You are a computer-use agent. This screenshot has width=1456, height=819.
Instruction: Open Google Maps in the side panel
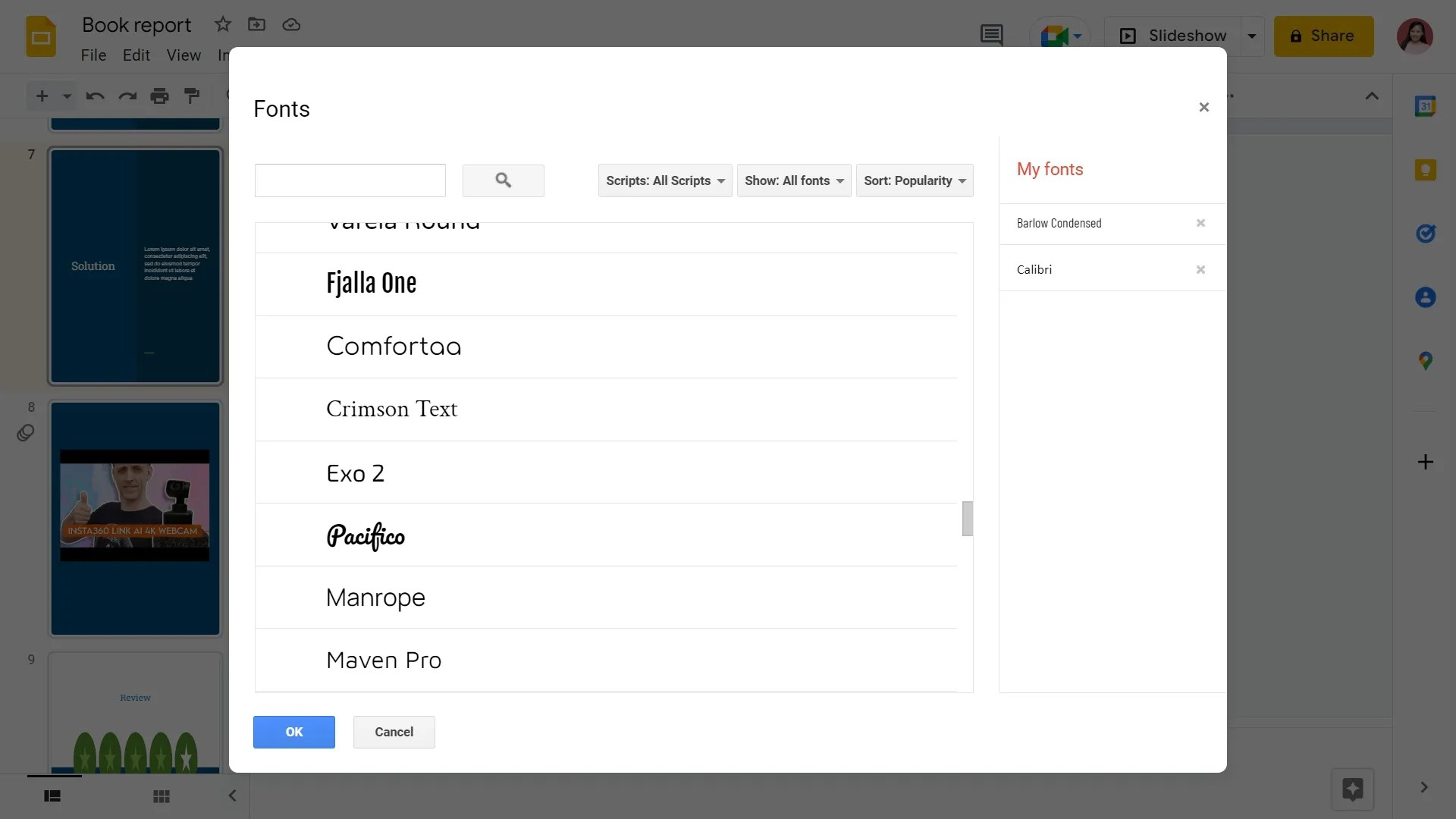(1426, 360)
